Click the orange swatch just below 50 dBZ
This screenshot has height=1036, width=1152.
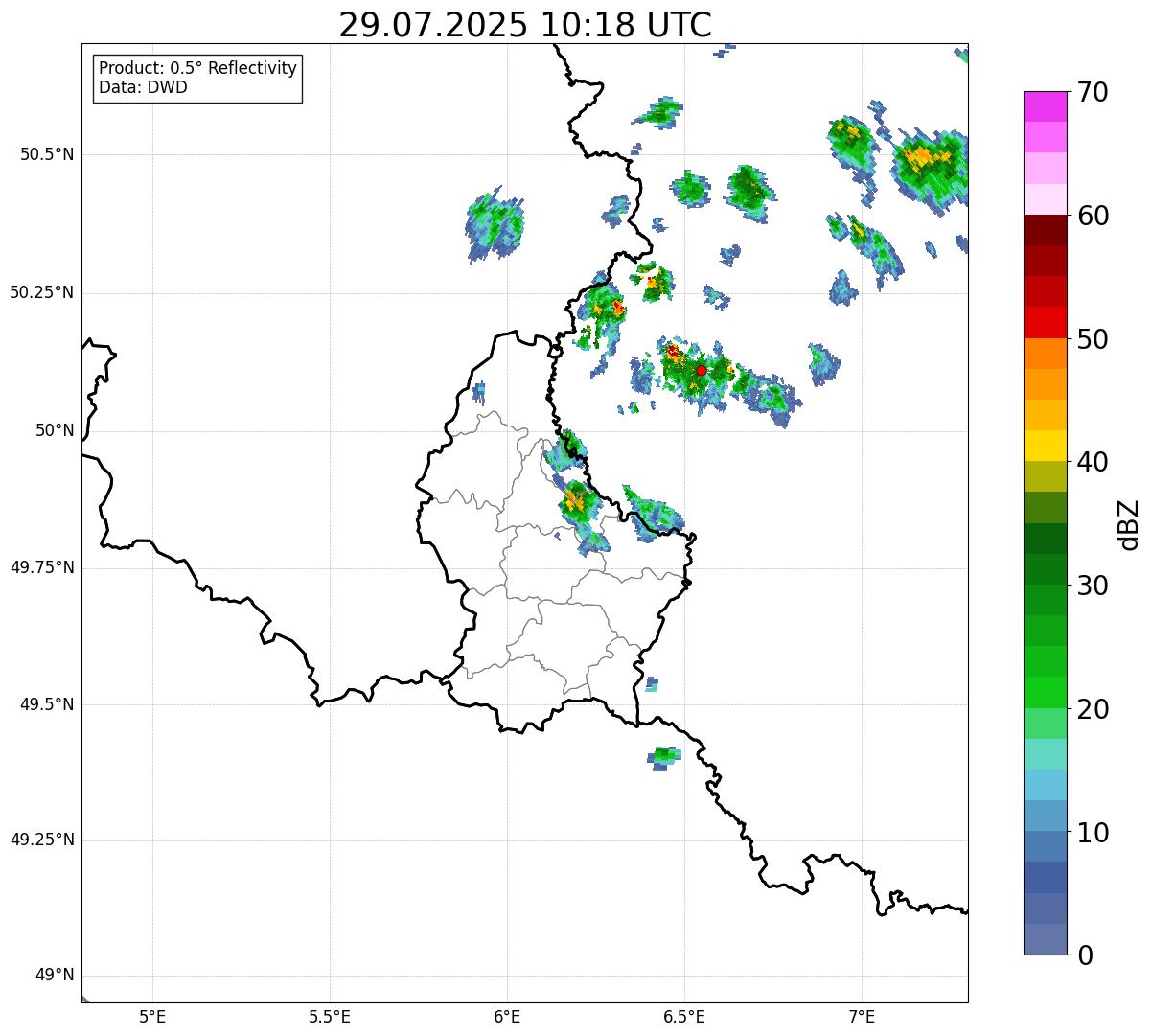point(1045,354)
